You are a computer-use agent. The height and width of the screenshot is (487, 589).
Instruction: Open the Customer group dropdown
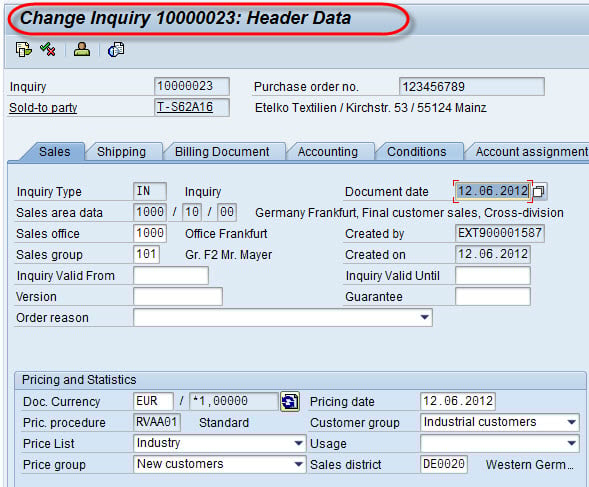[571, 422]
